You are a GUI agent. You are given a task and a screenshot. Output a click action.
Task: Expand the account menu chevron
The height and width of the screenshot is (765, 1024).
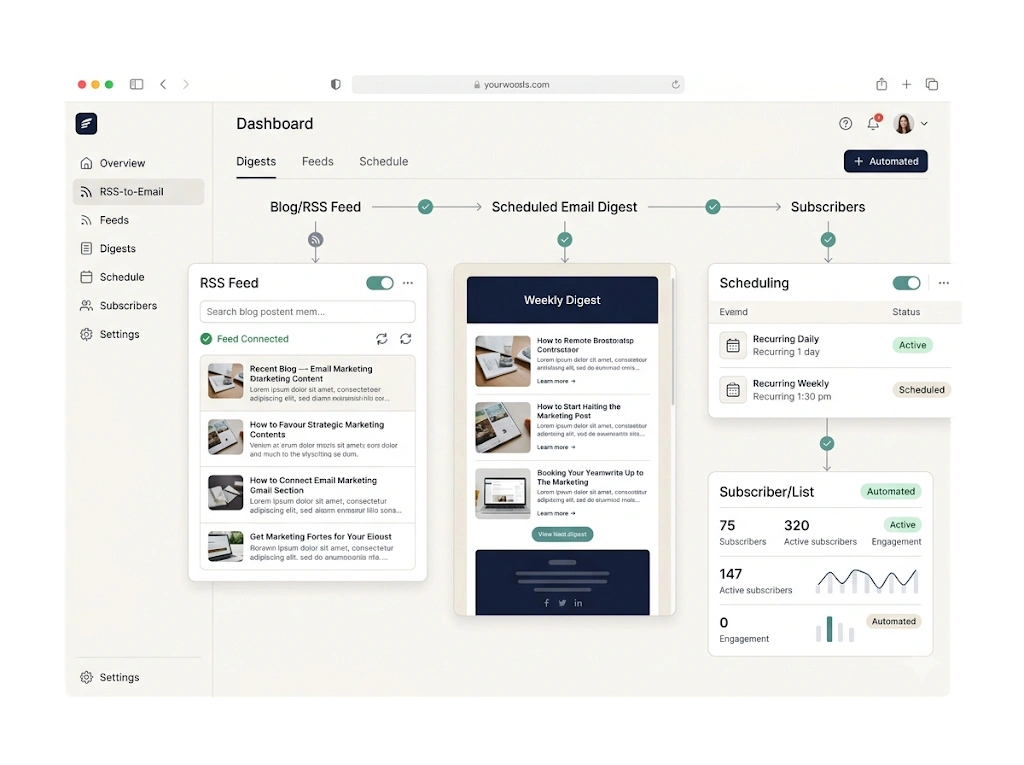coord(924,123)
